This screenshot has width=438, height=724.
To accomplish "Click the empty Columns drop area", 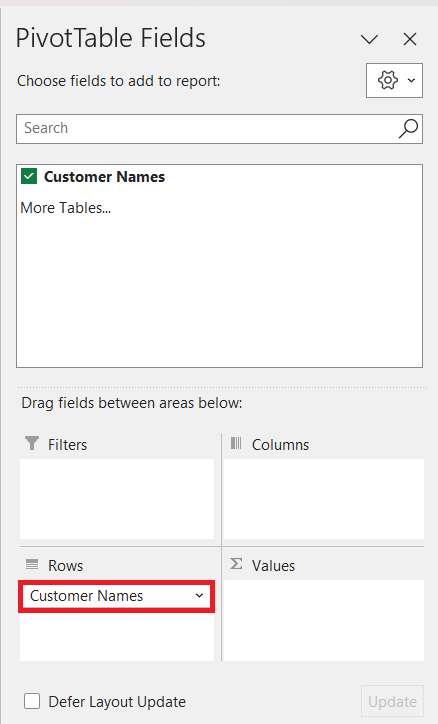I will tap(324, 499).
